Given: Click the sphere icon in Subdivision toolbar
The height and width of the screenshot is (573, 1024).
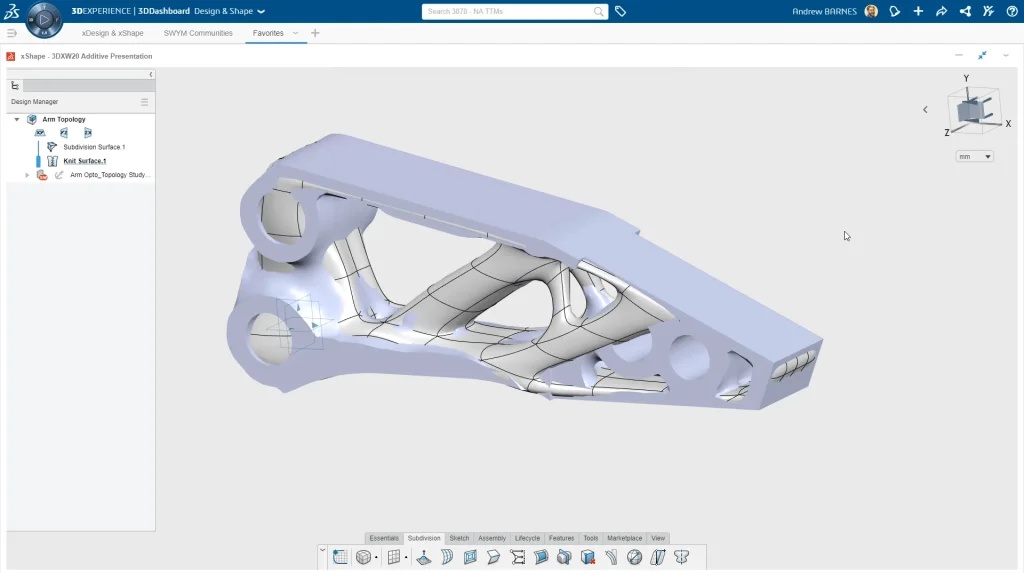Looking at the screenshot, I should [634, 557].
